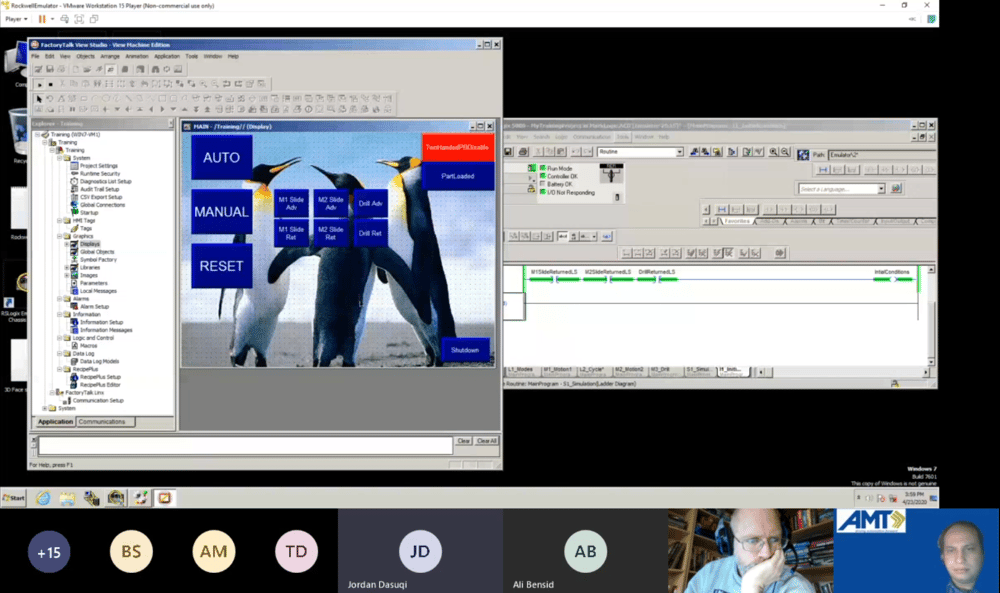1000x593 pixels.
Task: Click the Edit Display stop square icon
Action: click(x=50, y=84)
